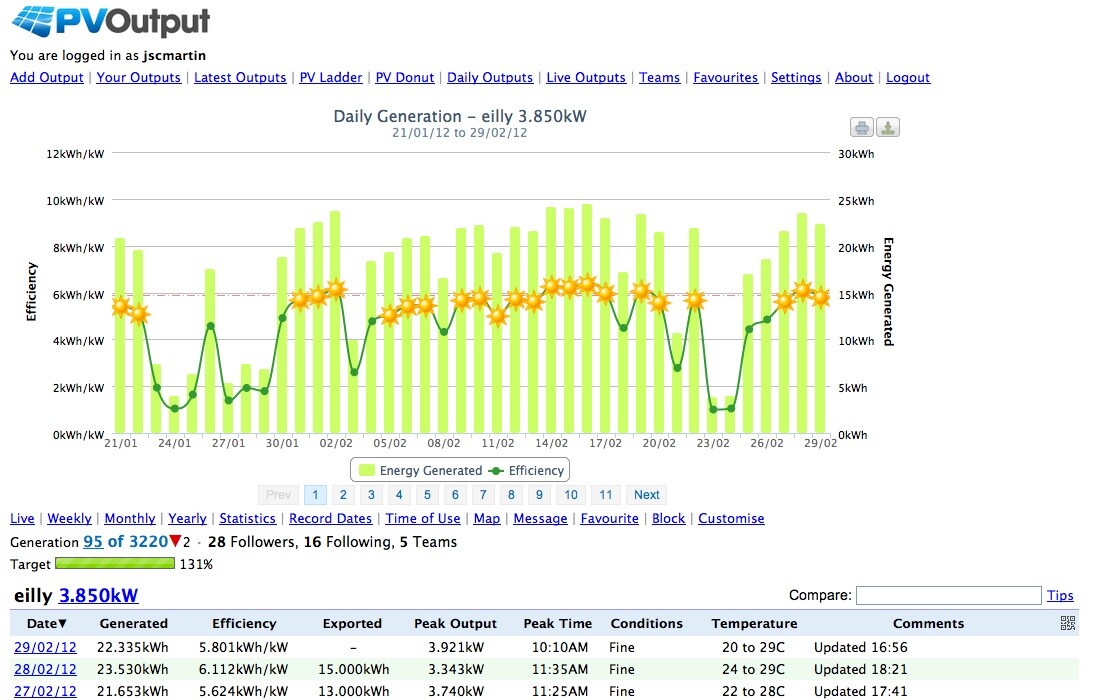Print the chart with printer icon
The image size is (1093, 700).
click(x=862, y=128)
